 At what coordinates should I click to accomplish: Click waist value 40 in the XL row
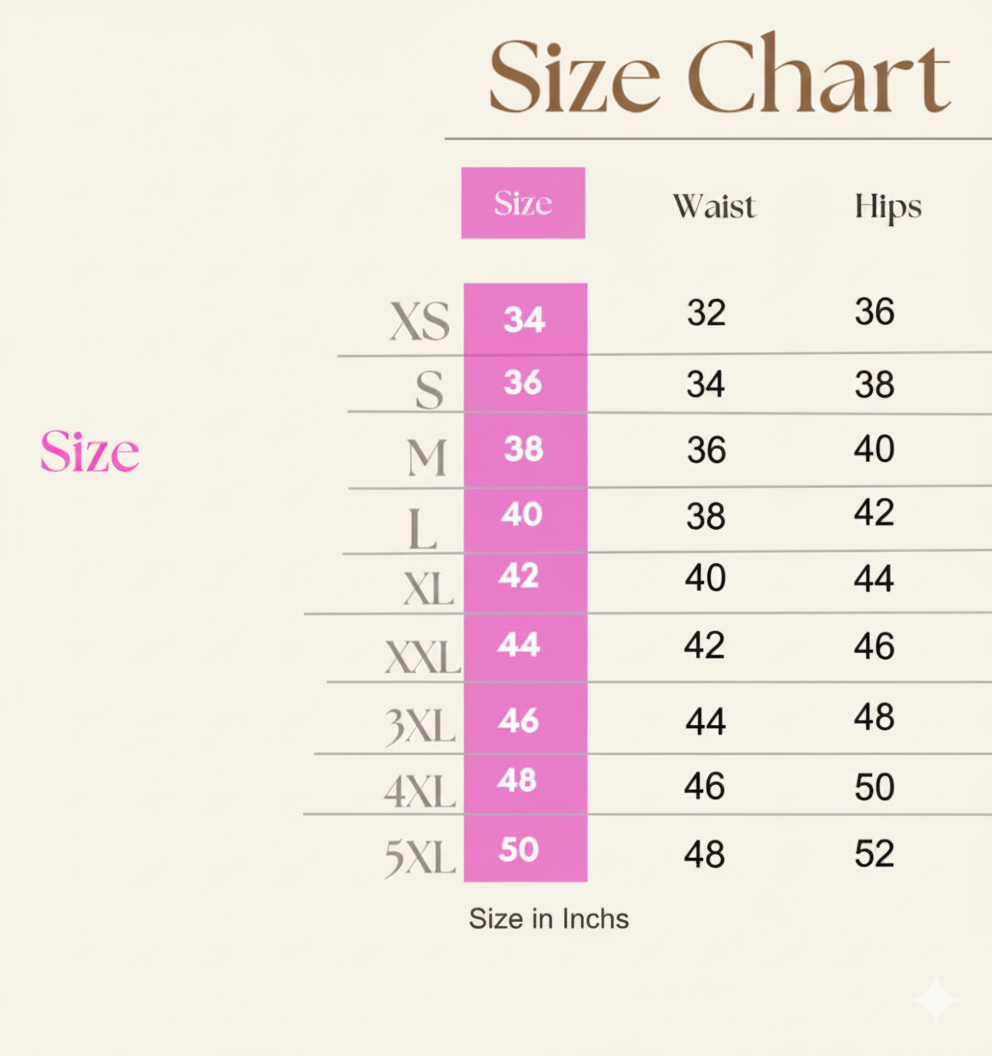[705, 578]
